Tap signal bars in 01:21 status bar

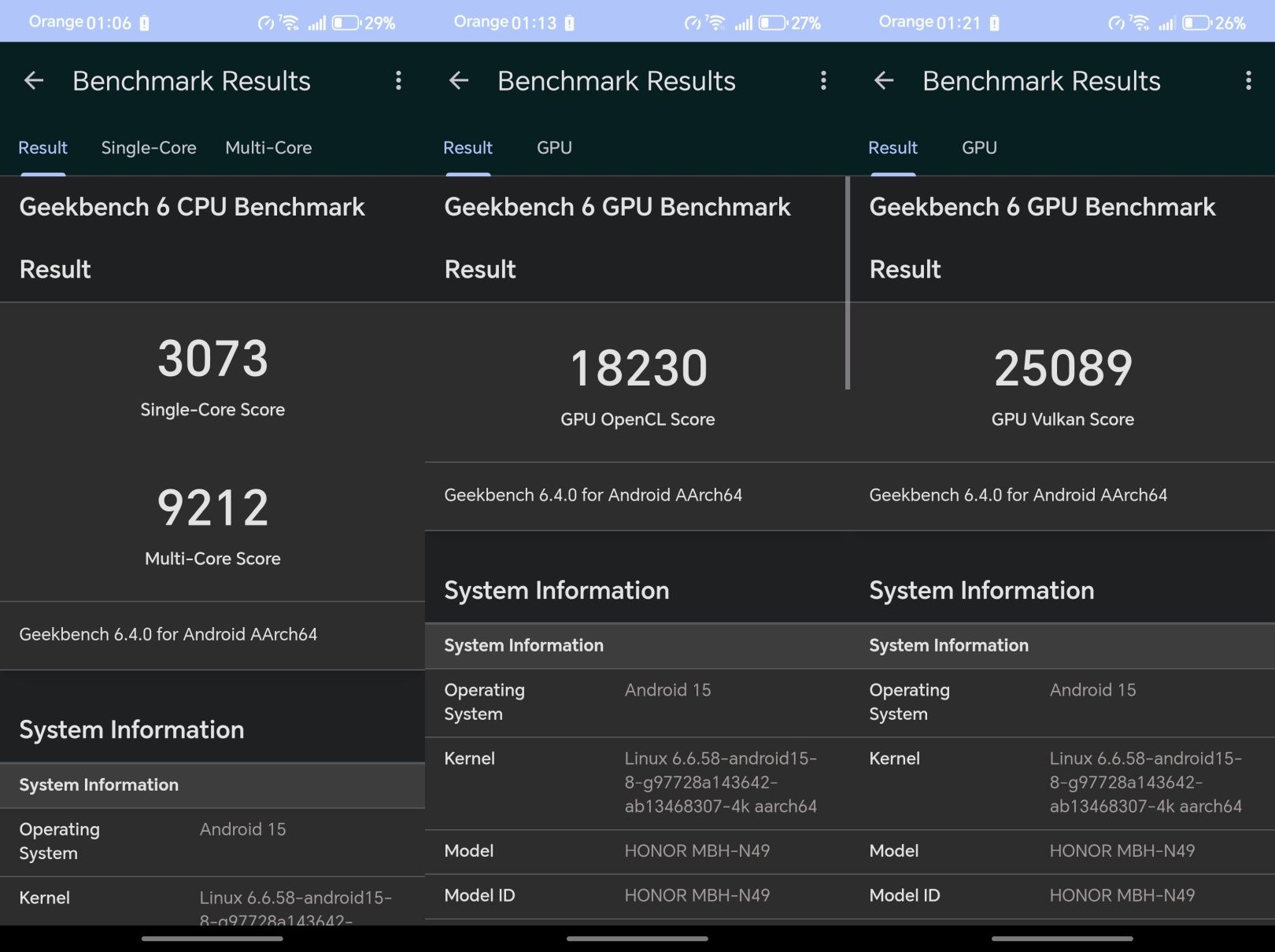tap(1166, 24)
